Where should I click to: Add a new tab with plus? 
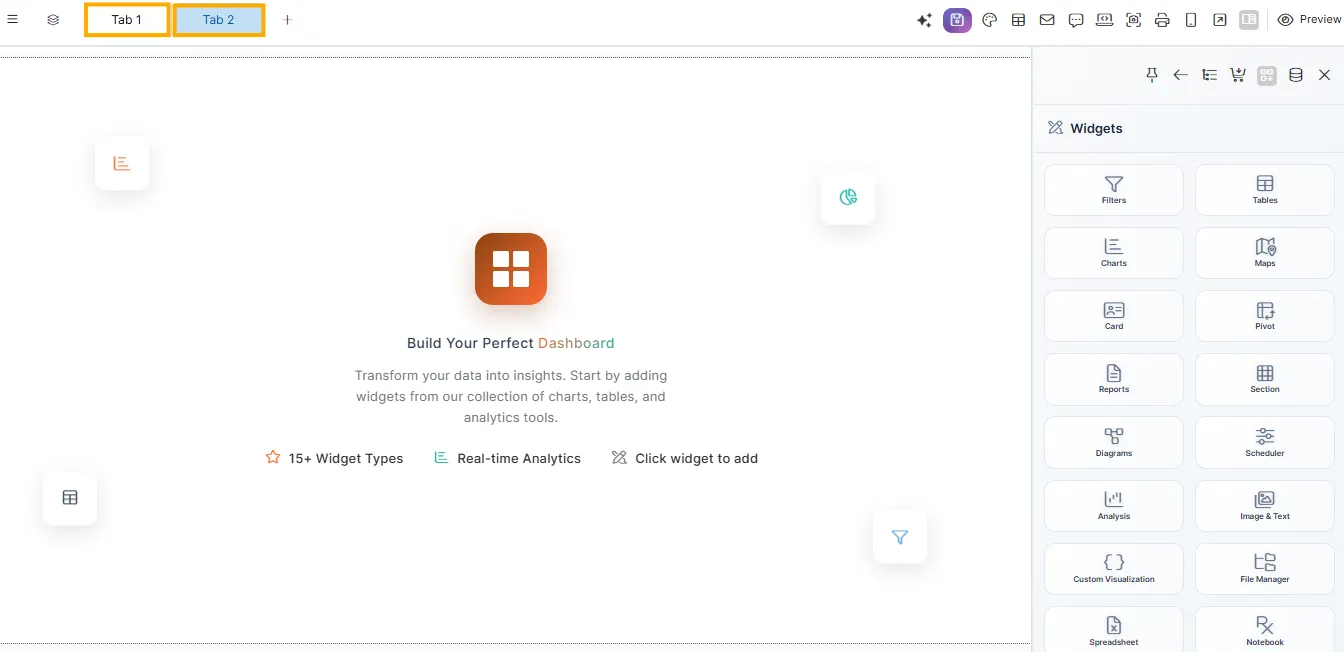[x=288, y=20]
